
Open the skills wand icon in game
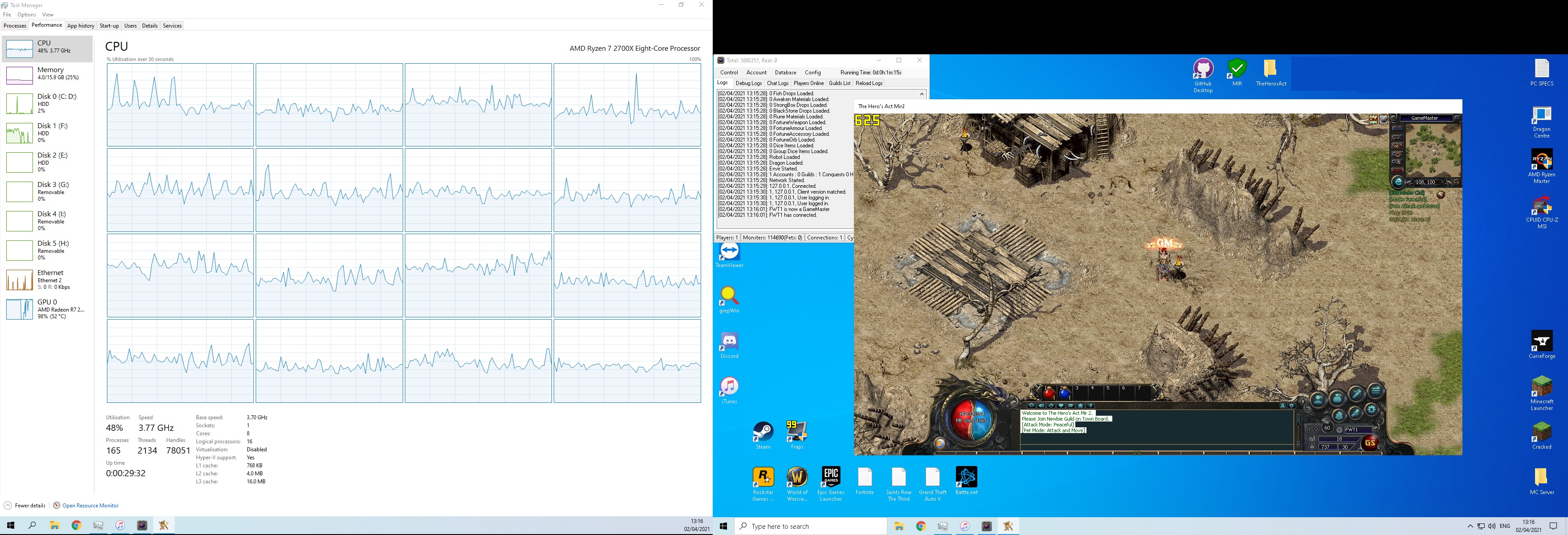point(1356,394)
